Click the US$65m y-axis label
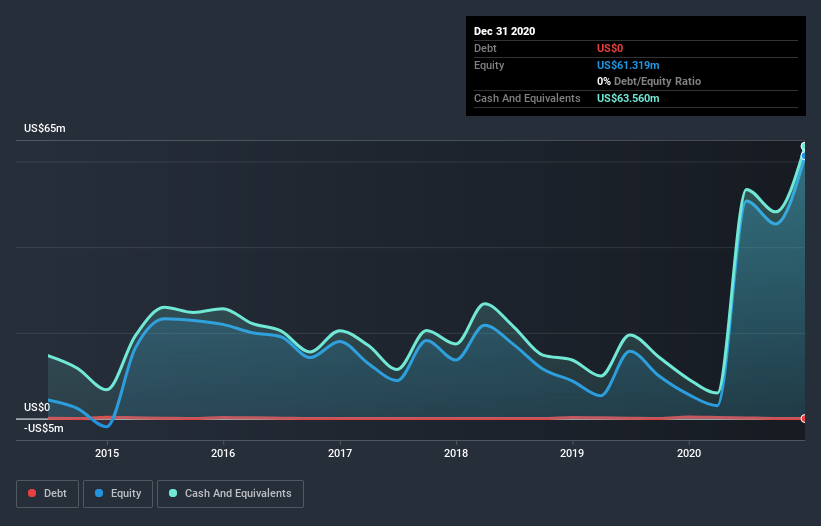The height and width of the screenshot is (526, 821). click(45, 128)
